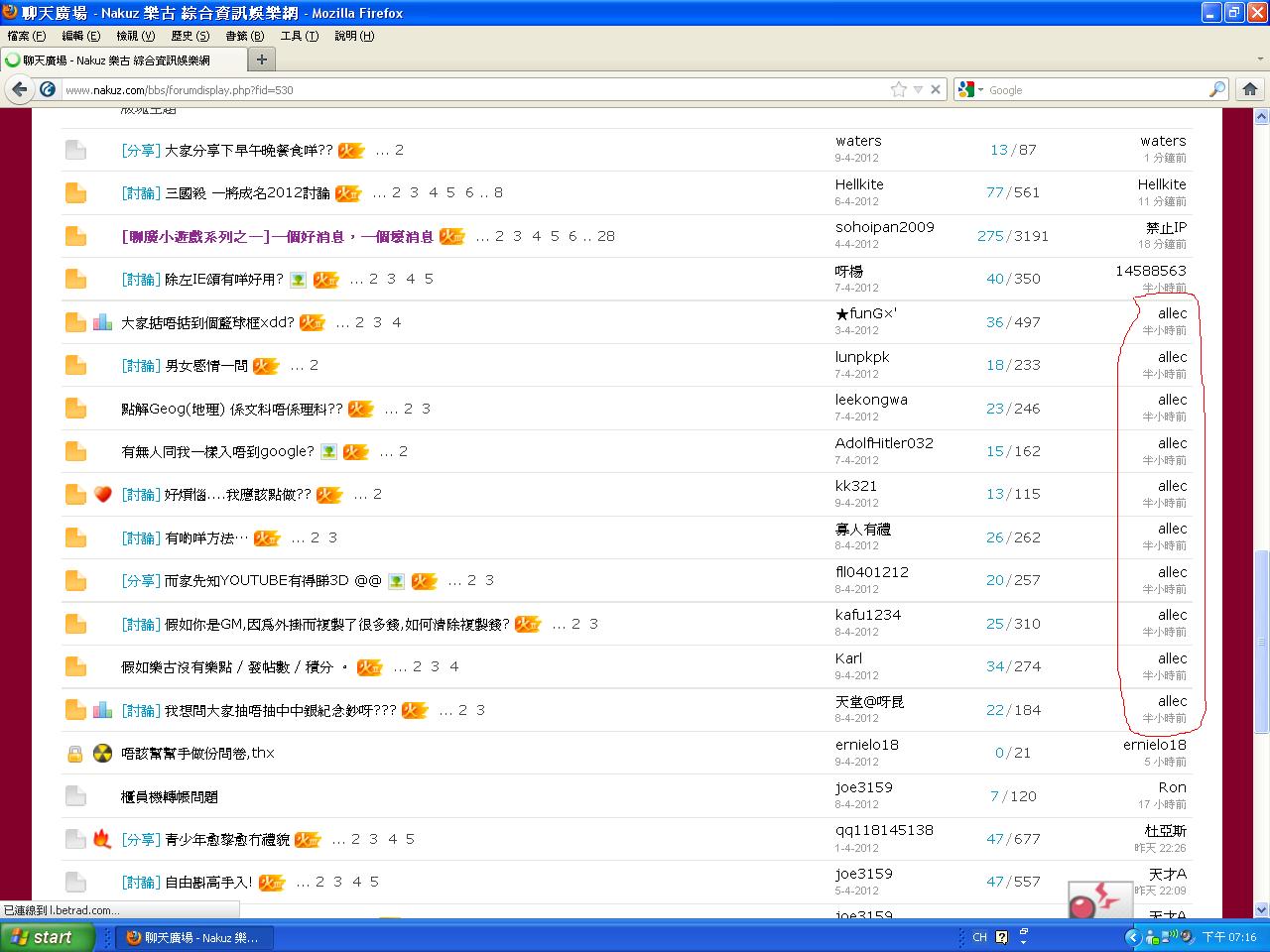The image size is (1270, 952).
Task: Click the radiation icon beside the ernielo18 thread
Action: pyautogui.click(x=102, y=753)
